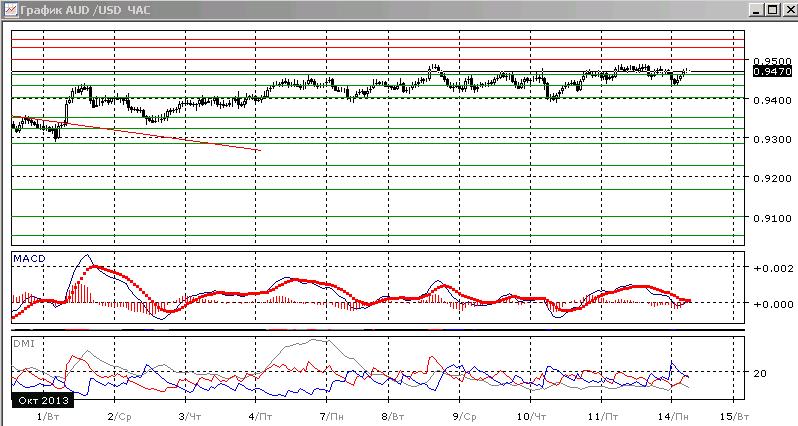Screen dimensions: 798x426
Task: Click date label 4/Пт on time axis
Action: [261, 417]
